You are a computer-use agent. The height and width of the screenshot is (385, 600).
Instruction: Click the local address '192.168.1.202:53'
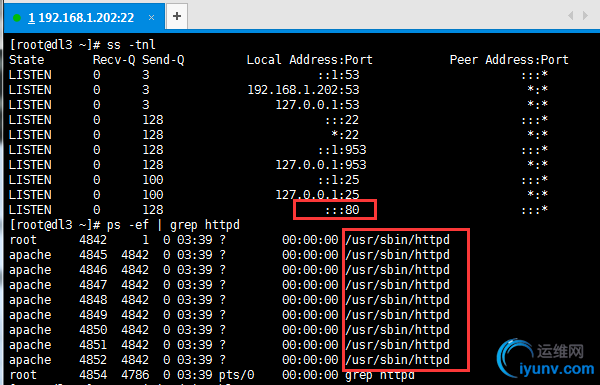tap(303, 90)
